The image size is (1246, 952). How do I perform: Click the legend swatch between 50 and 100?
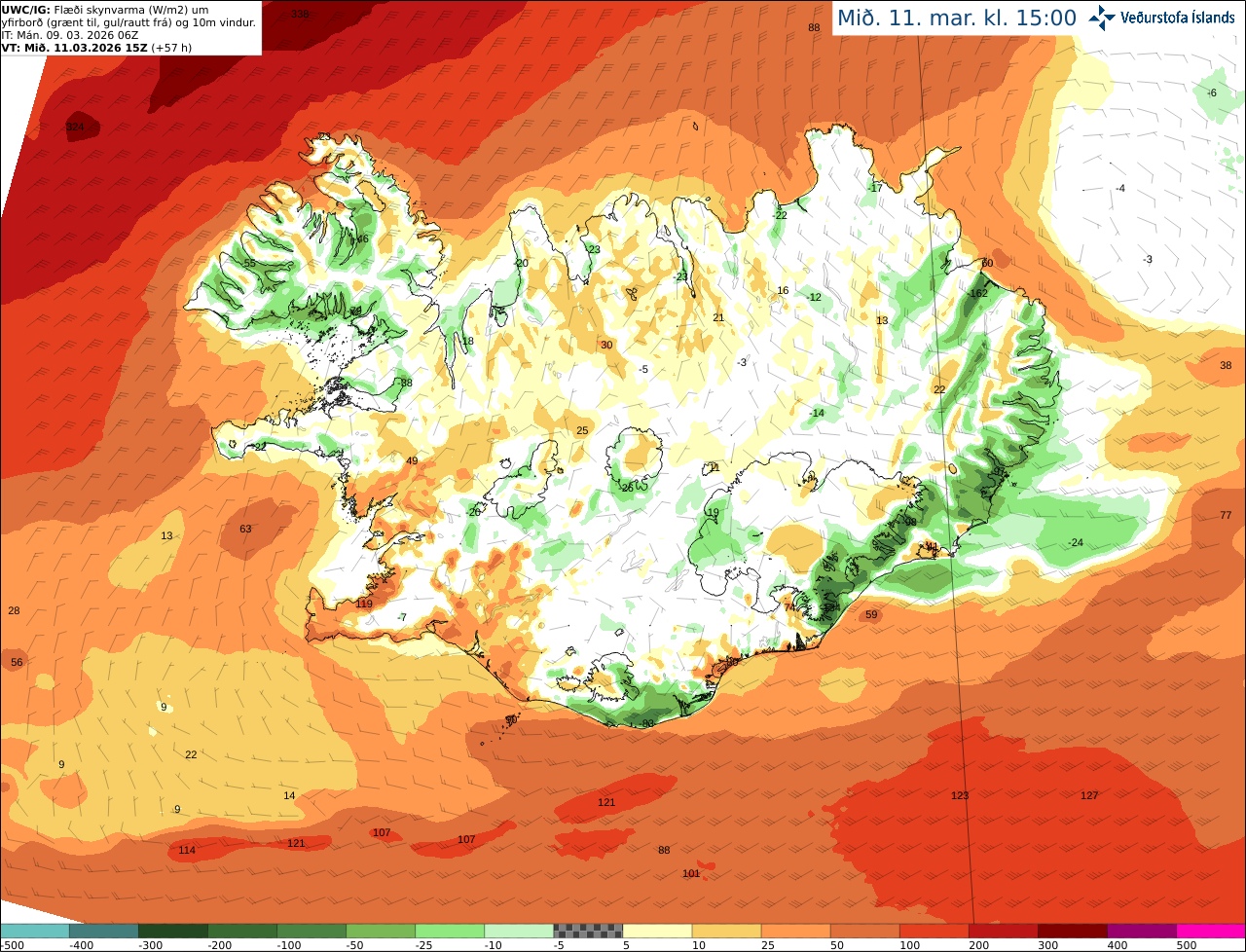864,931
